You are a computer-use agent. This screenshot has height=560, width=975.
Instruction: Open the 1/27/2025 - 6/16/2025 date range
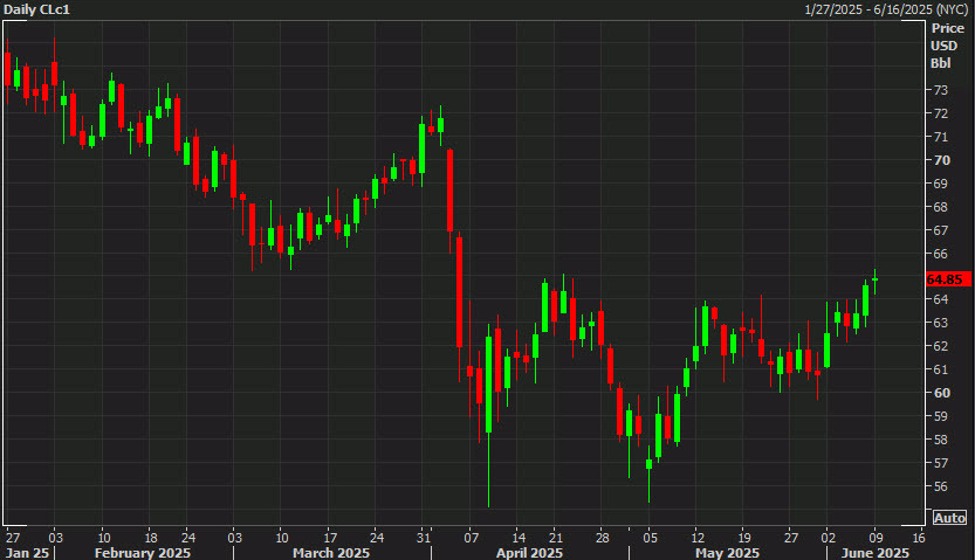tap(886, 9)
